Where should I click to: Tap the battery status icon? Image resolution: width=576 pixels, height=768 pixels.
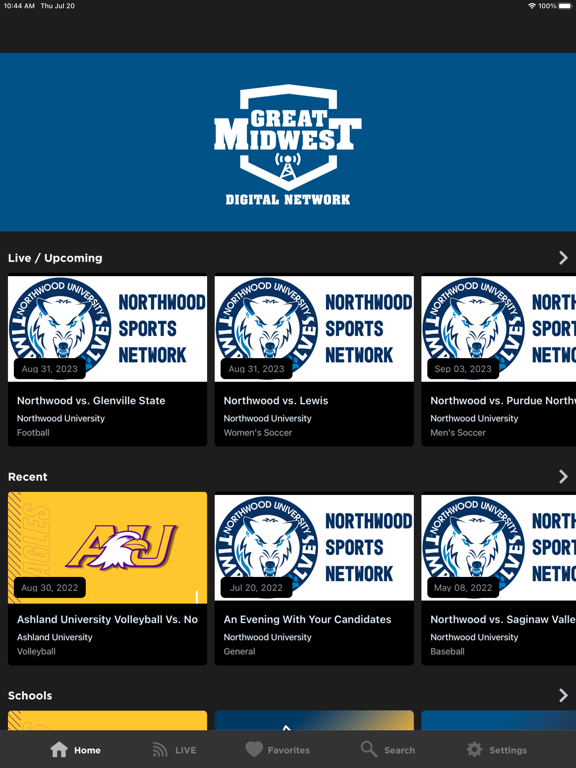[x=565, y=6]
